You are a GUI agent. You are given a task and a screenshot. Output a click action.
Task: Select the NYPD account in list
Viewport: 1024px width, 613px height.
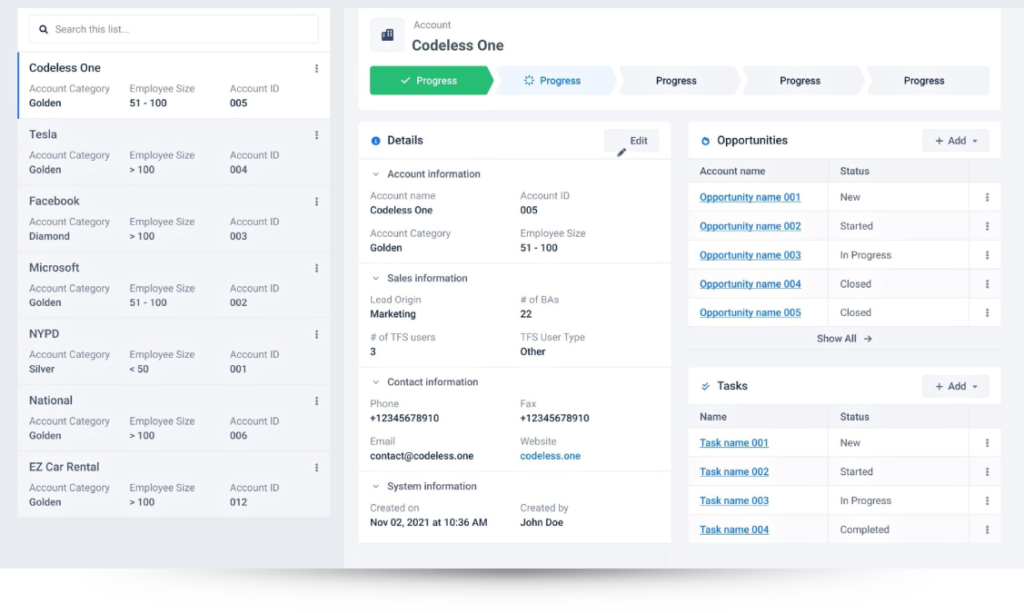click(x=174, y=351)
